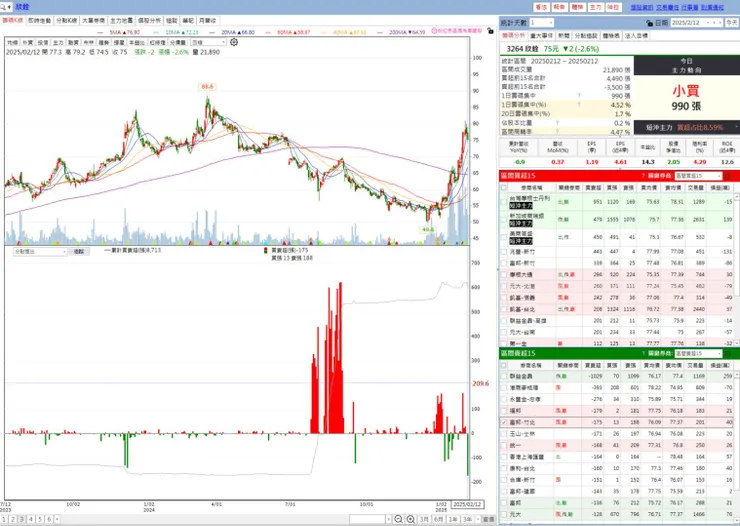Click the red 看法 button at top

[541, 7]
